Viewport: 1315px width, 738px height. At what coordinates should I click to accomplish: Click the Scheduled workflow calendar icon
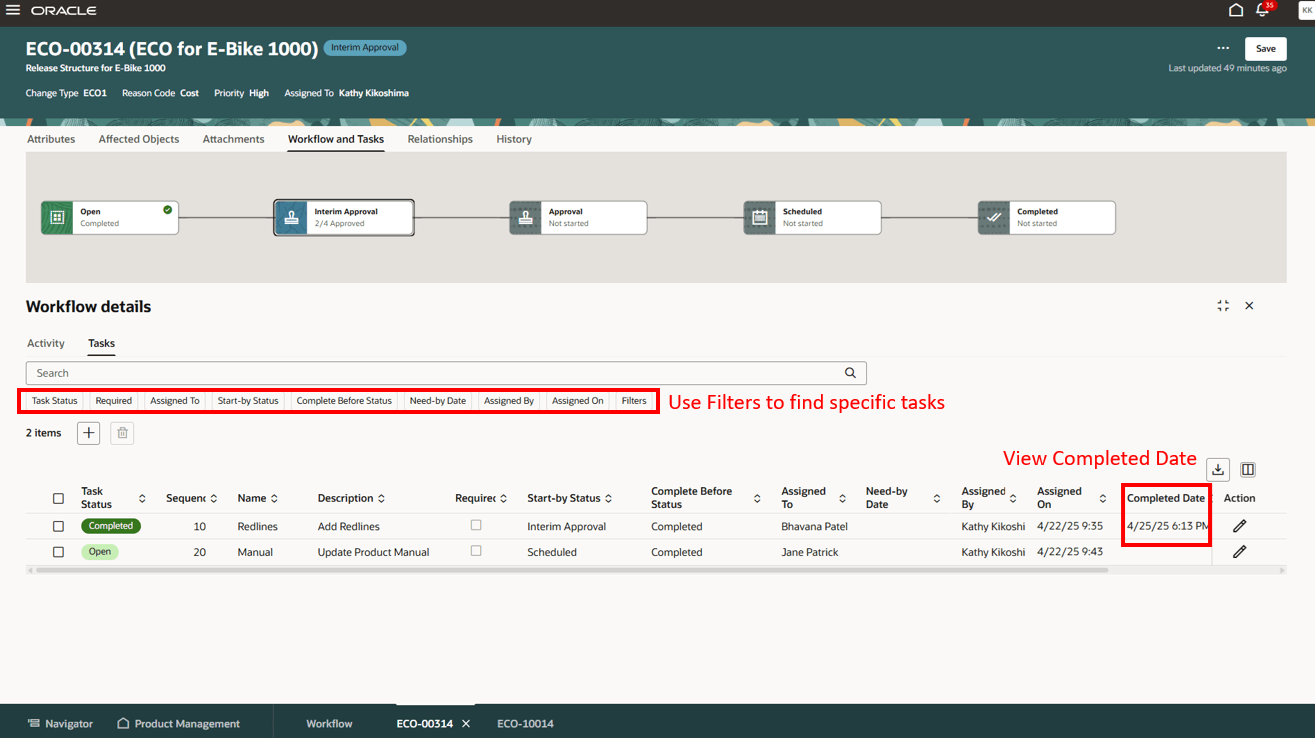(759, 217)
